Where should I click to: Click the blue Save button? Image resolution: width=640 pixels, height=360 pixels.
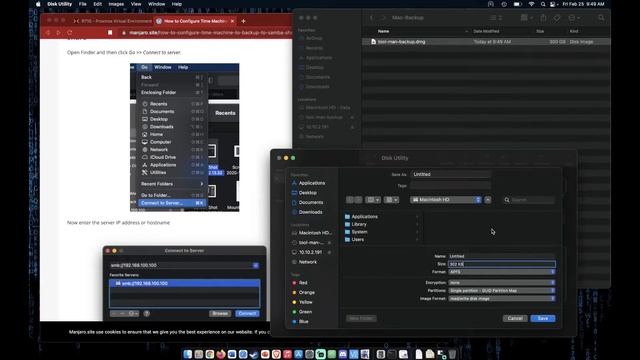point(543,318)
